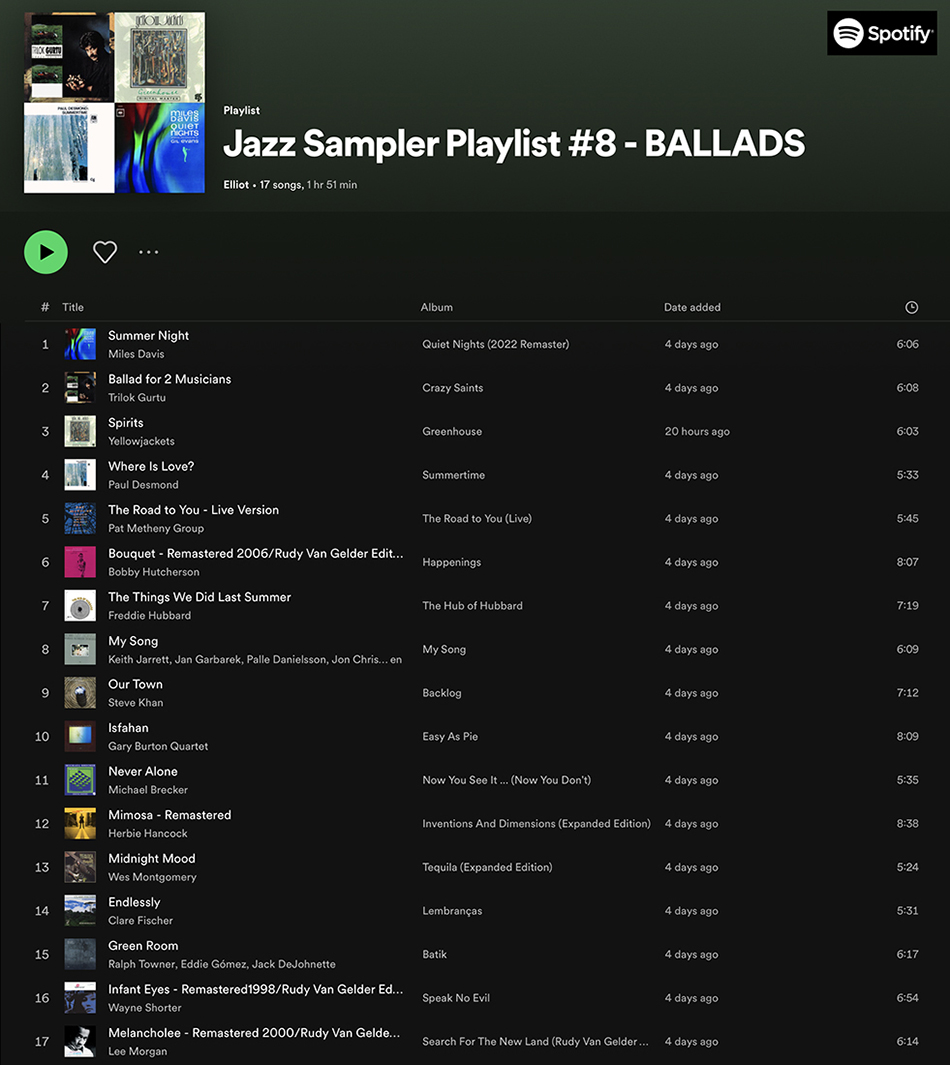Click the Endlessly cover thumbnail

[80, 911]
